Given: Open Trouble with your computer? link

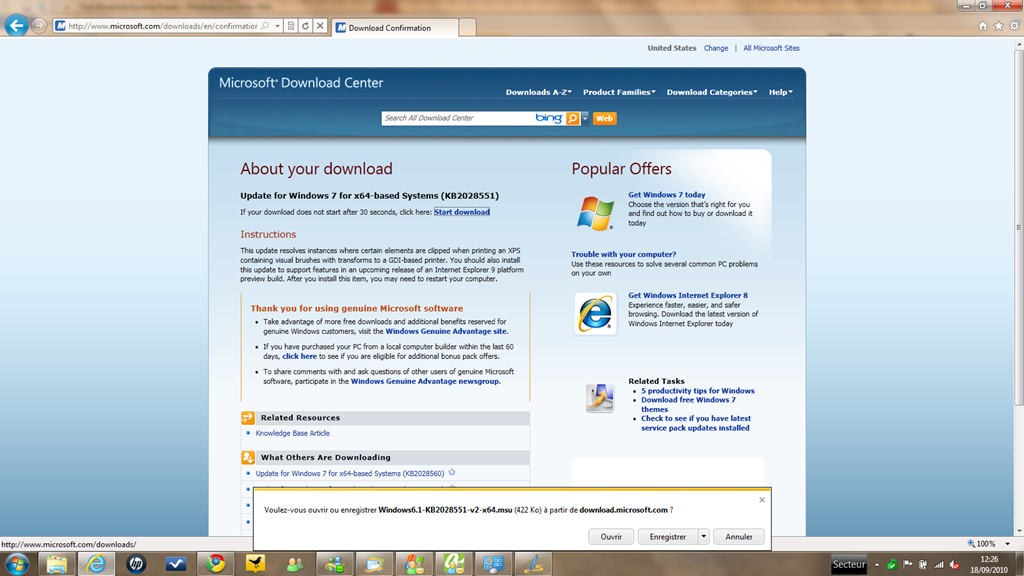Looking at the screenshot, I should click(x=624, y=254).
